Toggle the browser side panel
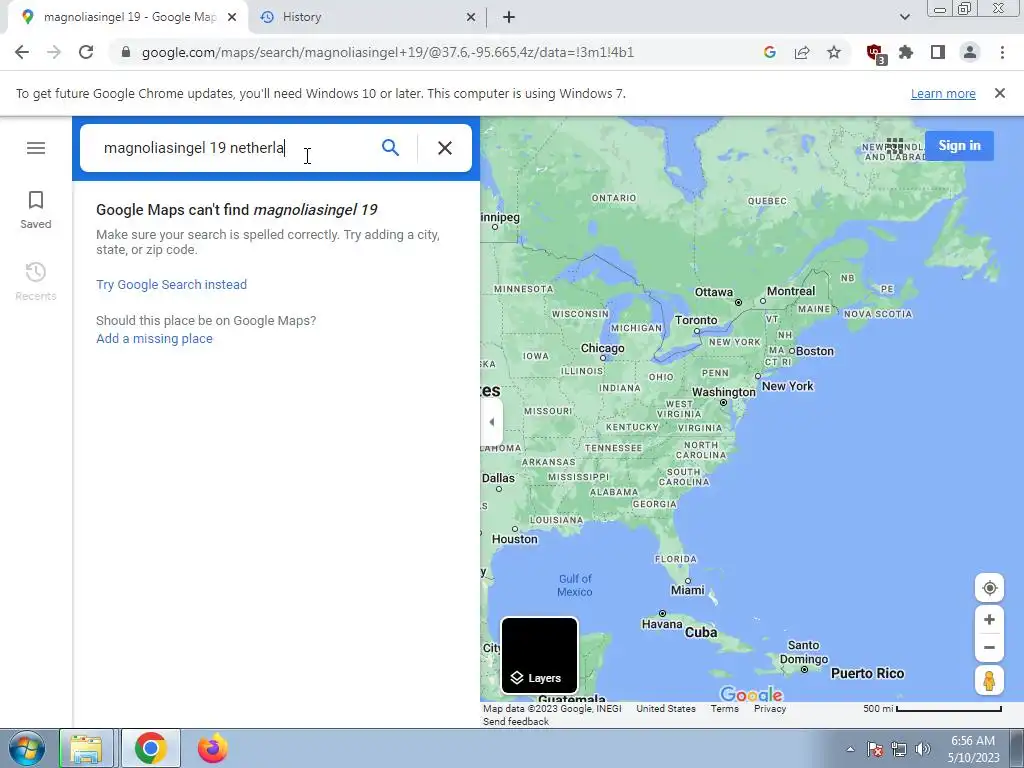Image resolution: width=1024 pixels, height=768 pixels. pos(938,52)
